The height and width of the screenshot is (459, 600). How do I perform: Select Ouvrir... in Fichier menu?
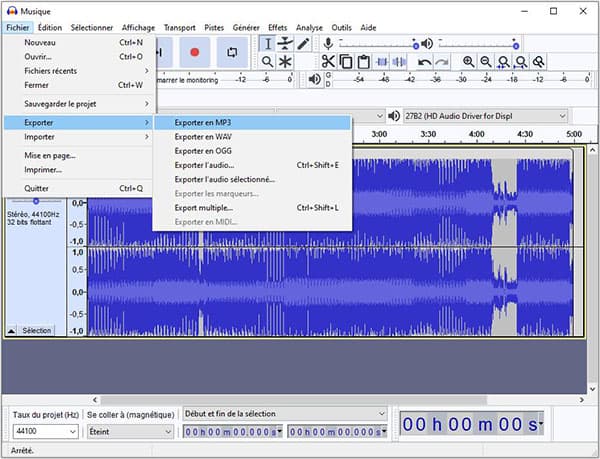pyautogui.click(x=78, y=57)
